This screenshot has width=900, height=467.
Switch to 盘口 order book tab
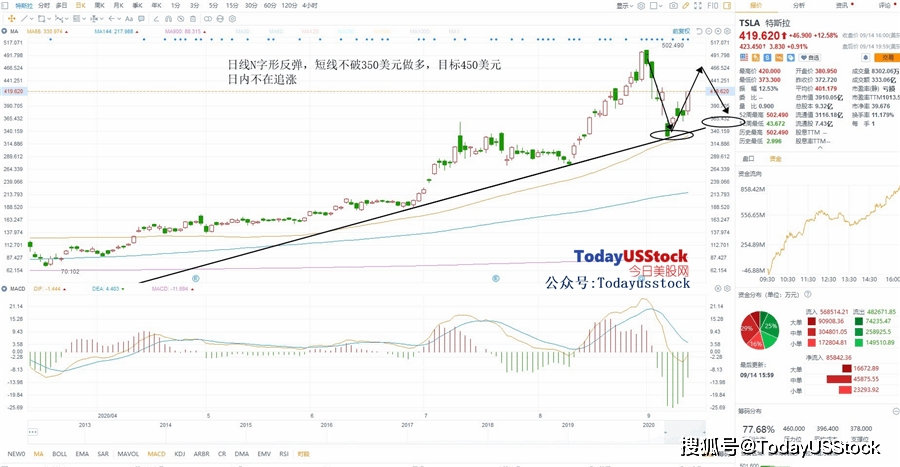pyautogui.click(x=748, y=158)
